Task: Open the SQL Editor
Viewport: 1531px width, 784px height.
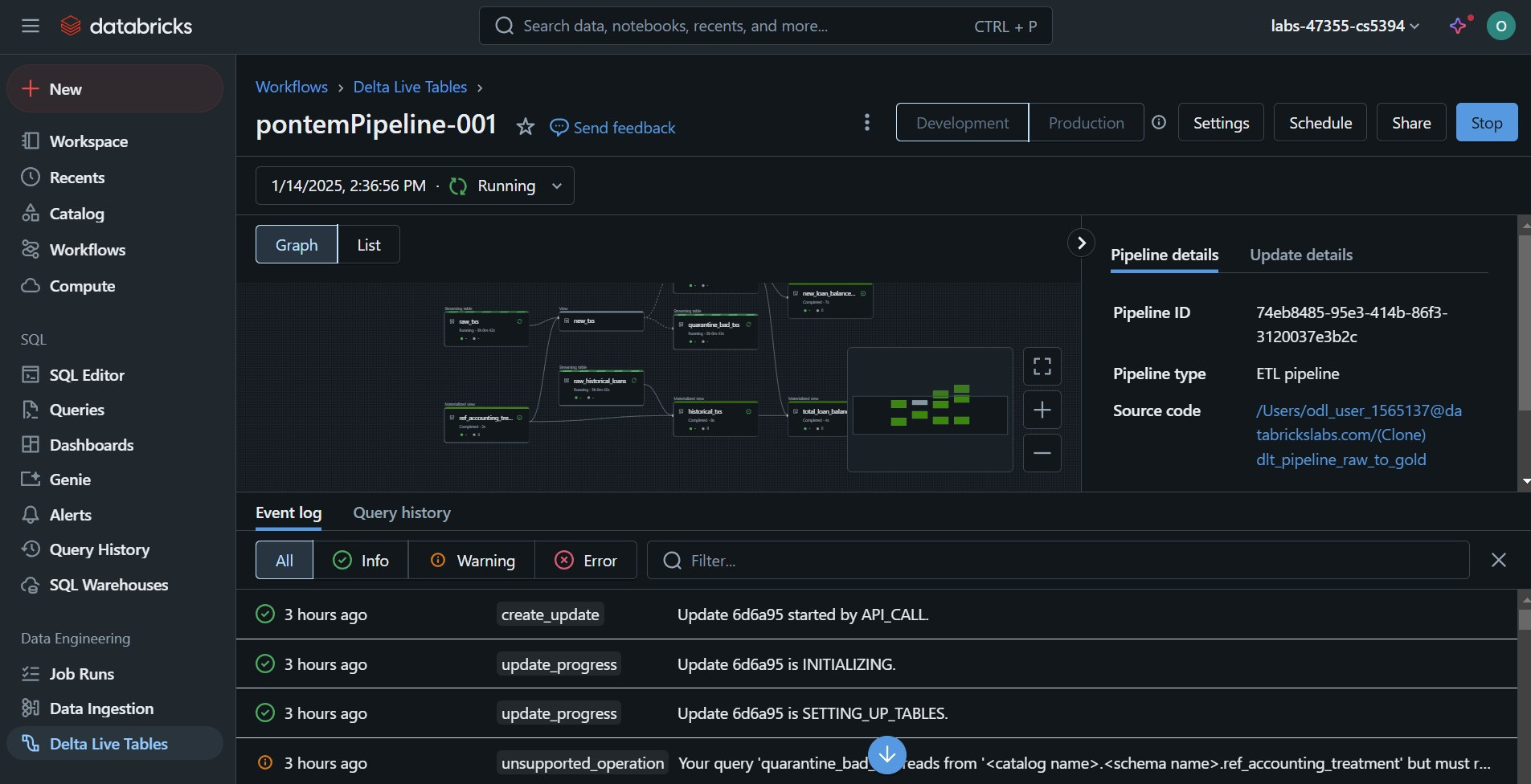Action: point(115,375)
